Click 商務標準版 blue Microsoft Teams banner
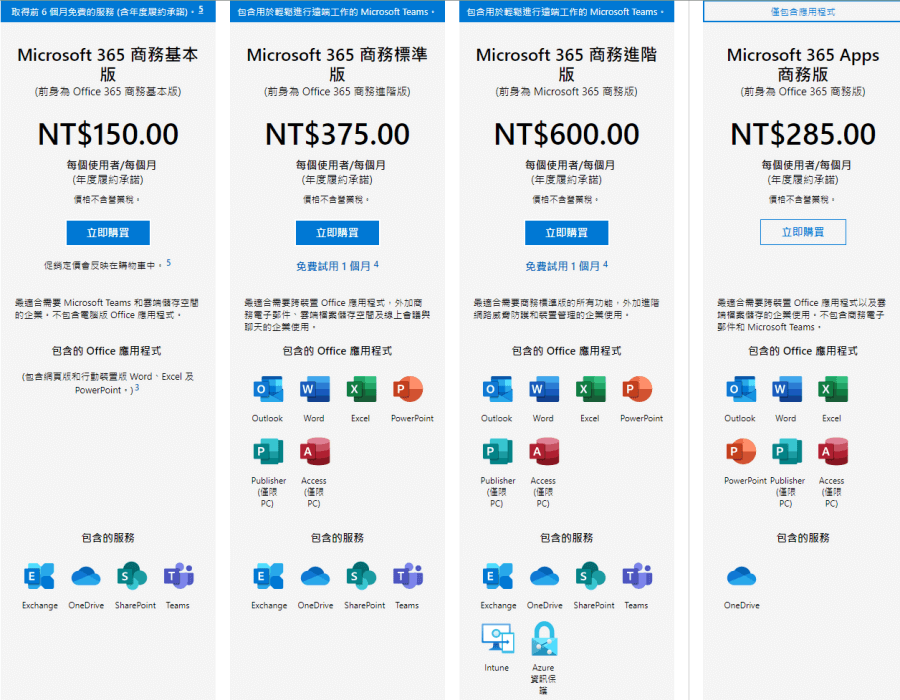 (338, 11)
